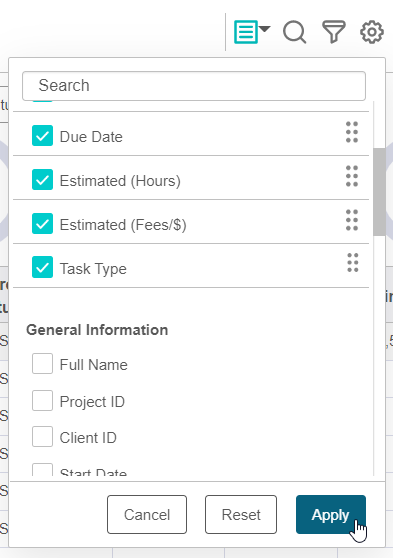
Task: Click the column Search input field
Action: point(194,86)
